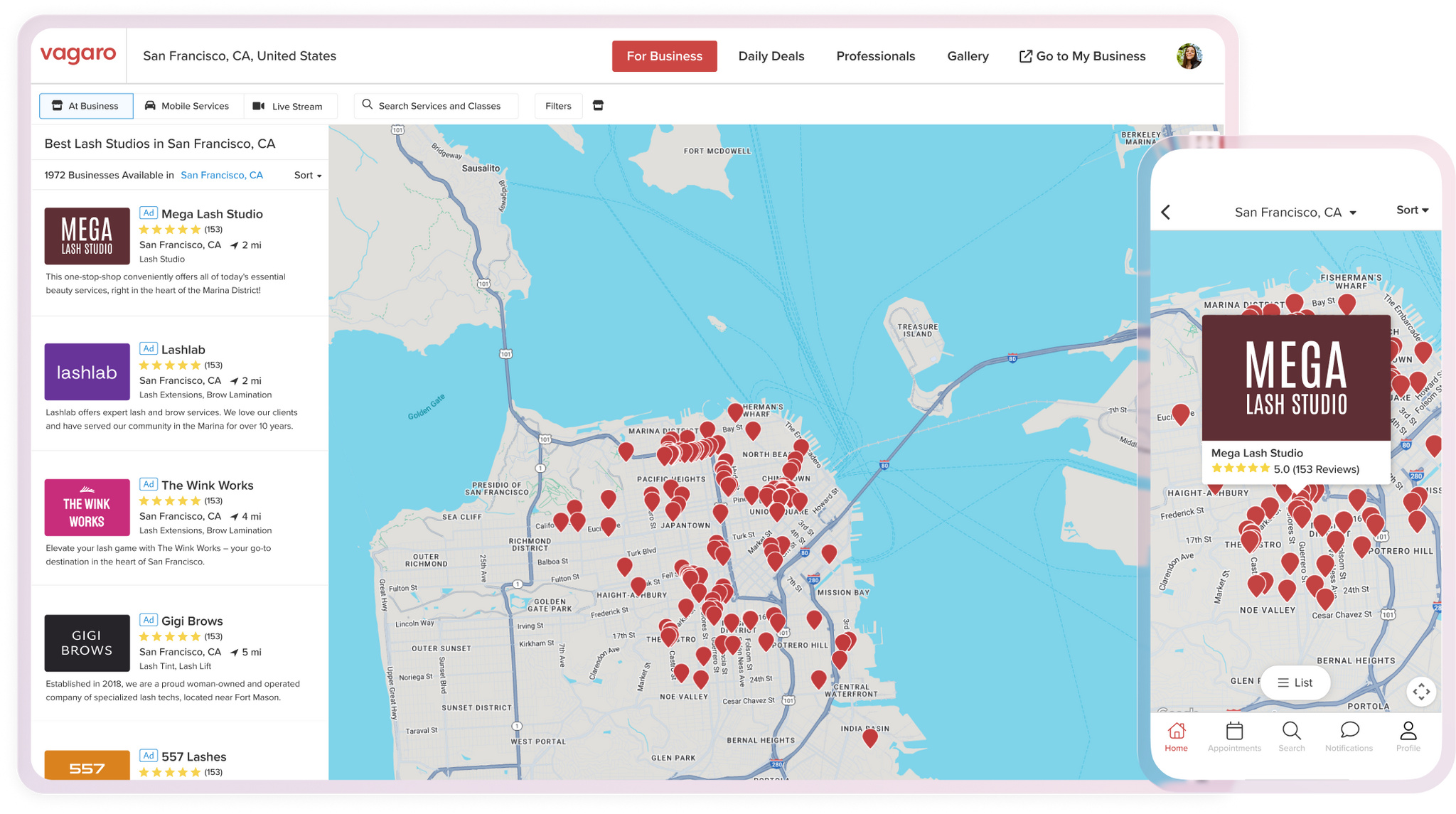Image resolution: width=1456 pixels, height=814 pixels.
Task: Click the San Francisco, CA, United States location field
Action: click(240, 56)
